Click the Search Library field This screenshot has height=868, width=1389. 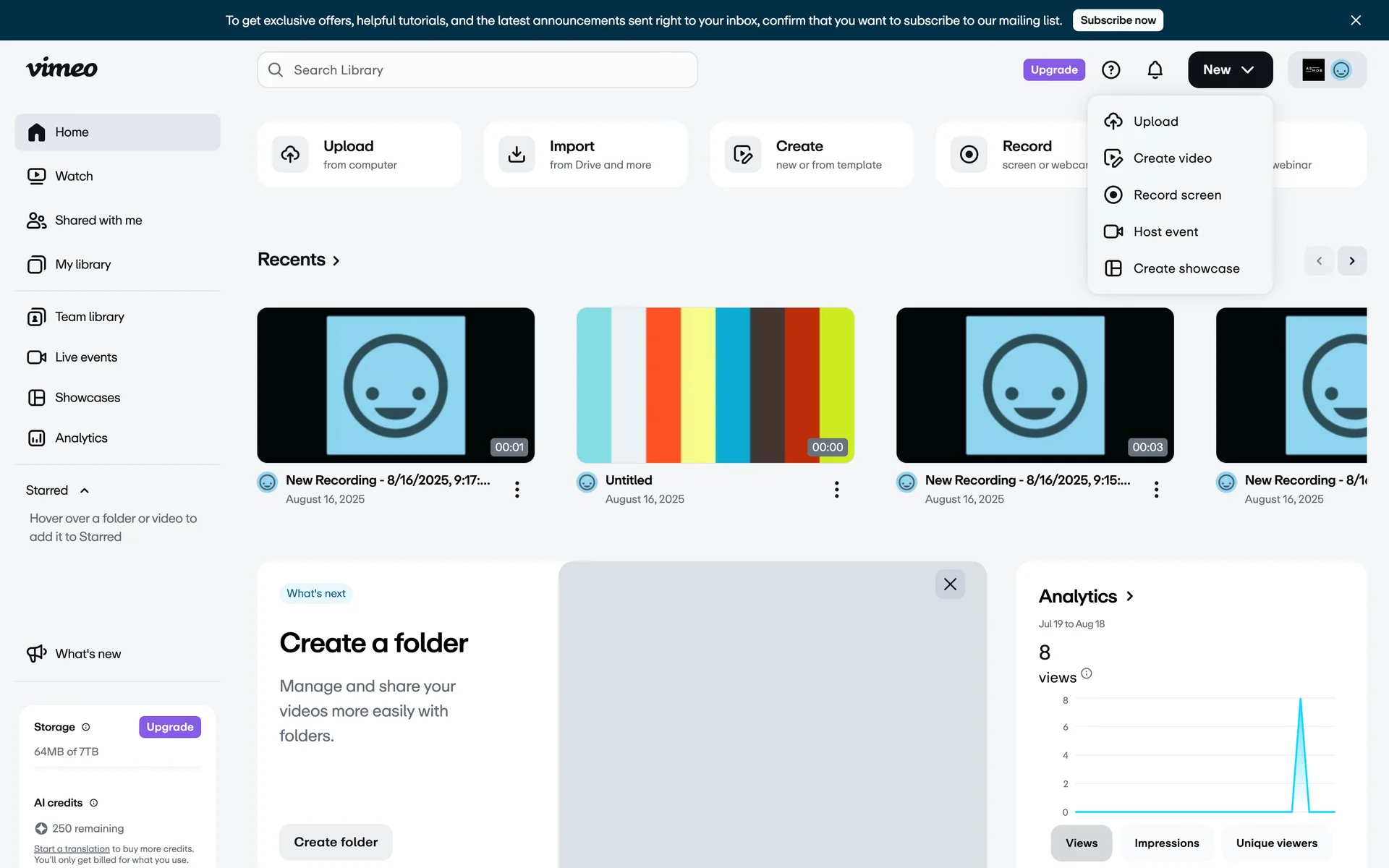pos(477,69)
